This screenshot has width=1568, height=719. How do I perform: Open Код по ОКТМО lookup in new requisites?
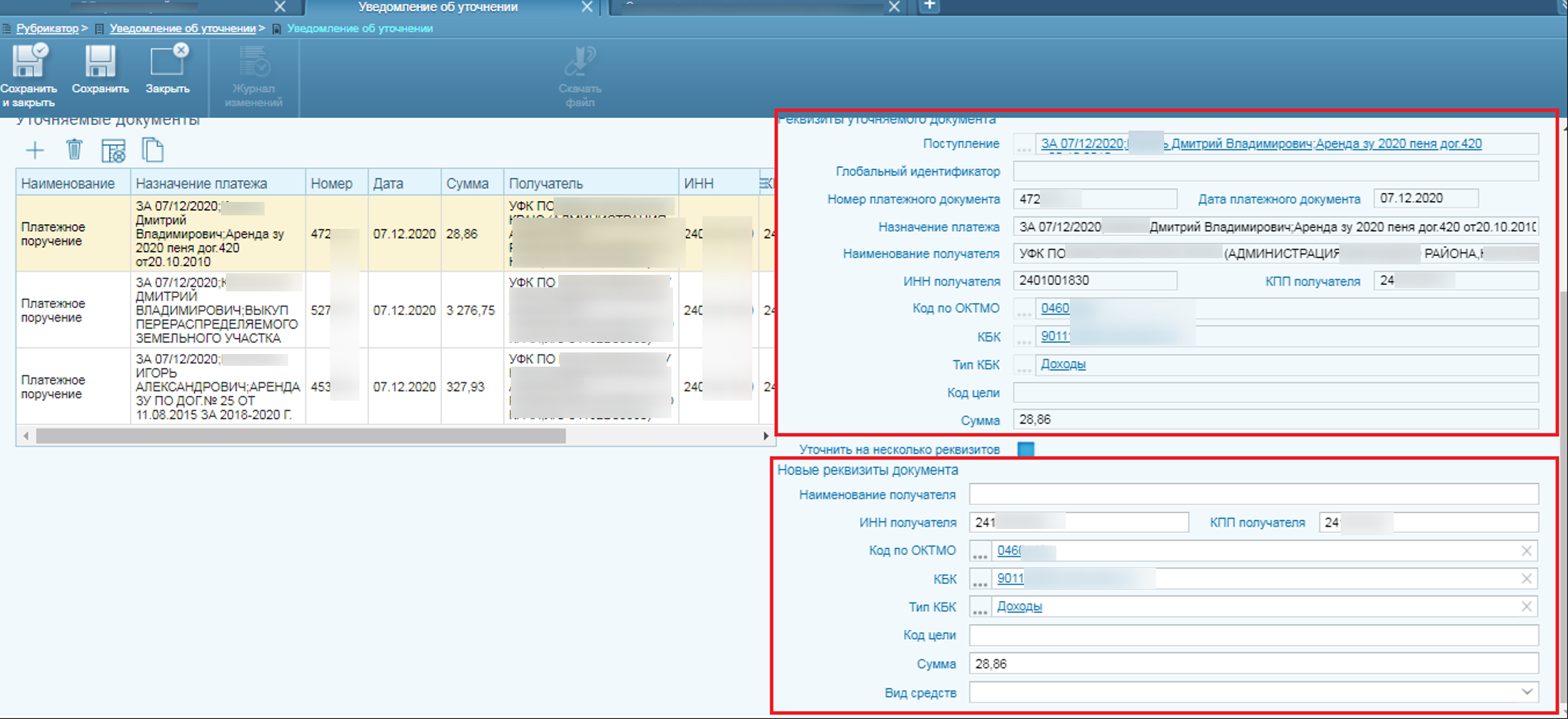point(980,552)
